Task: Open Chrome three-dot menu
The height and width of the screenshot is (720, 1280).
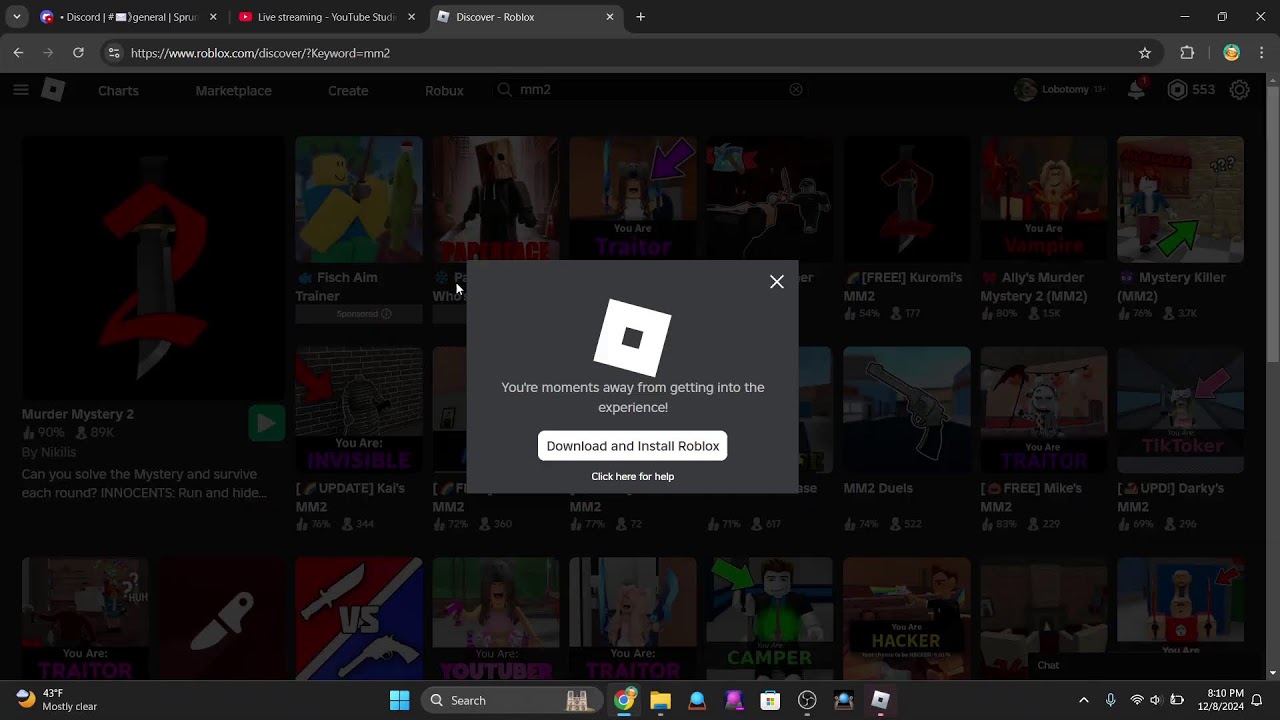Action: tap(1263, 53)
